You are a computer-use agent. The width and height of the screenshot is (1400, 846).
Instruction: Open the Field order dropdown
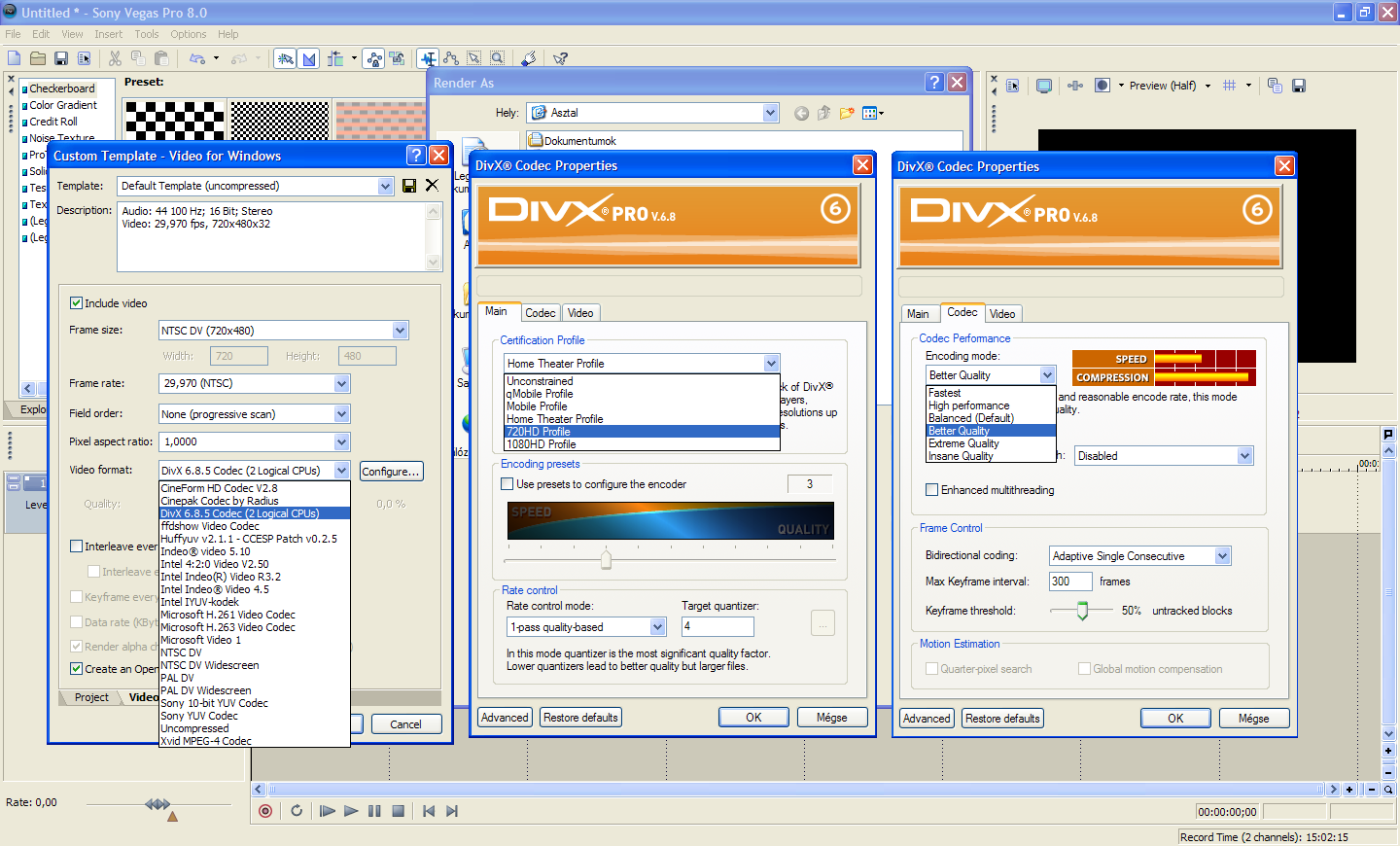(341, 414)
